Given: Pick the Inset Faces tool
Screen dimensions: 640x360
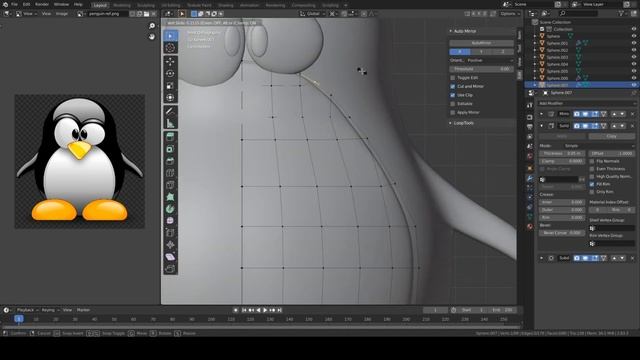Looking at the screenshot, I should click(x=170, y=149).
